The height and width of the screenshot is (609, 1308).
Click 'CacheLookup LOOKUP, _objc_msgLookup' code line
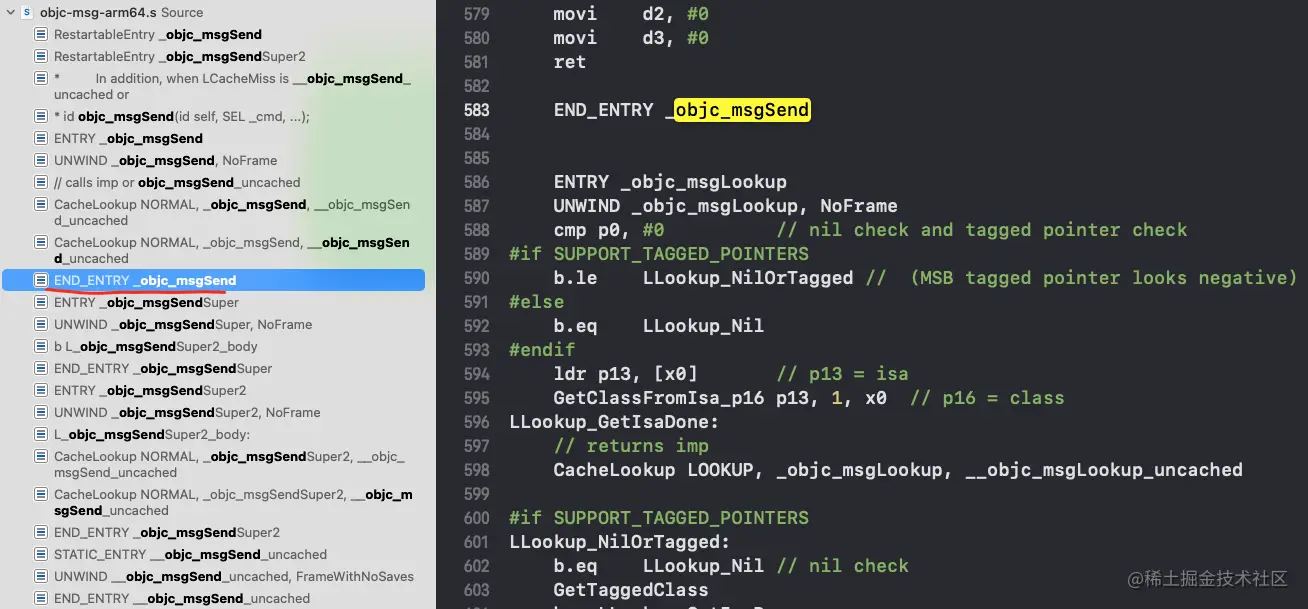(898, 470)
